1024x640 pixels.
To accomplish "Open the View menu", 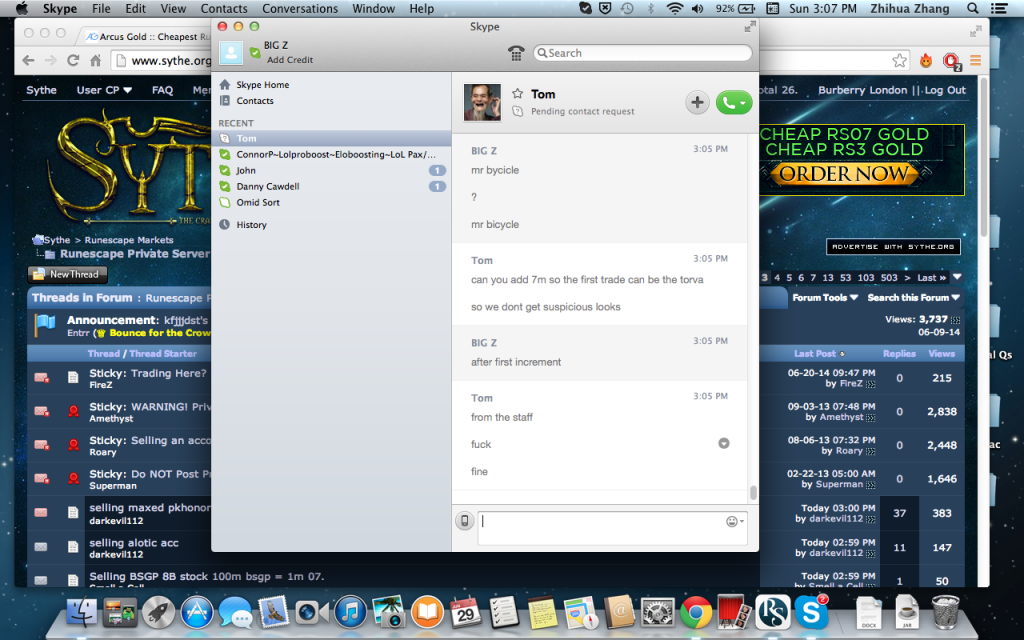I will [173, 8].
